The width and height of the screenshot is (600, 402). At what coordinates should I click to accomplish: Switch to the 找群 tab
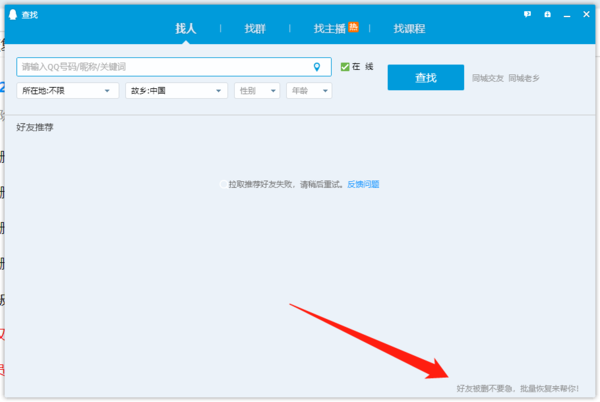point(254,29)
